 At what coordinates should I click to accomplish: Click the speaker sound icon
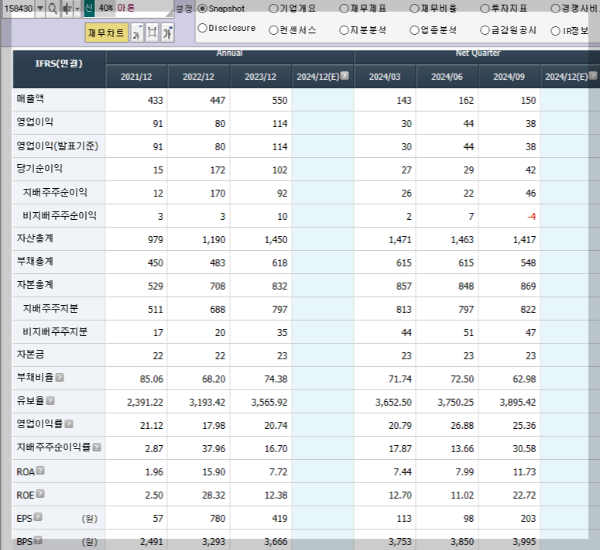click(67, 8)
